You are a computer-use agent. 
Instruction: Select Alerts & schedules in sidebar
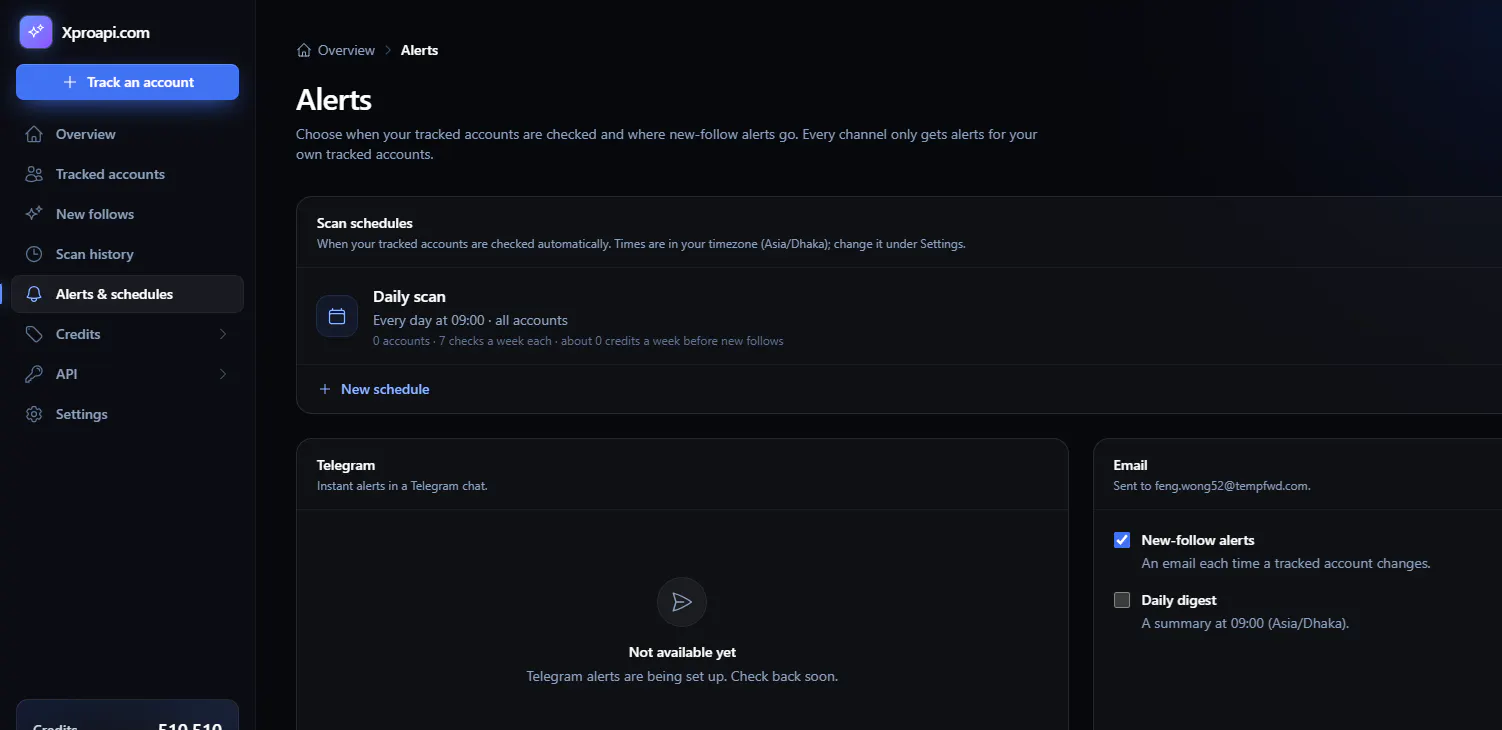click(x=127, y=294)
